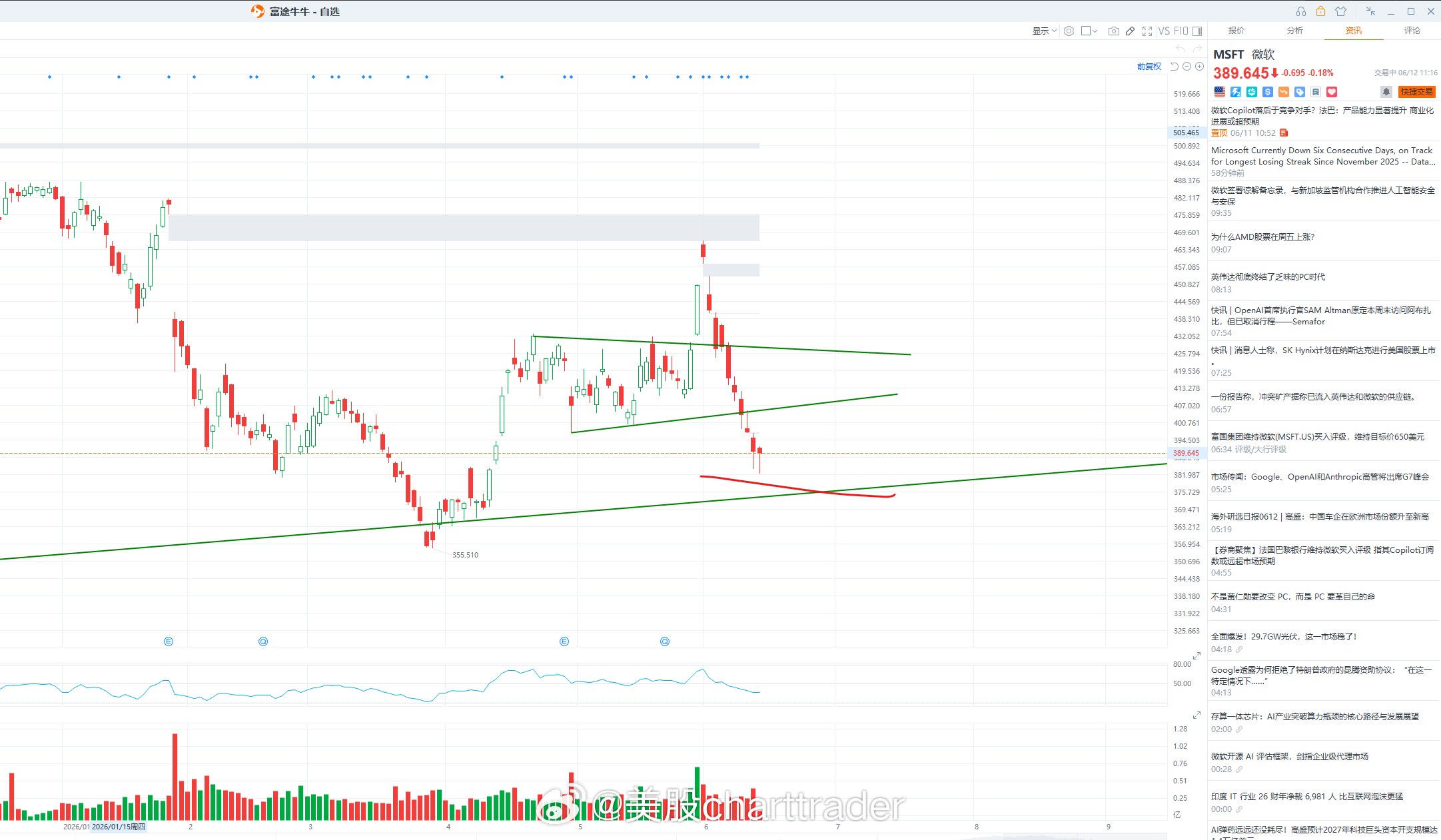Screen dimensions: 1441x840
Task: Open VS stock comparison
Action: click(1164, 31)
